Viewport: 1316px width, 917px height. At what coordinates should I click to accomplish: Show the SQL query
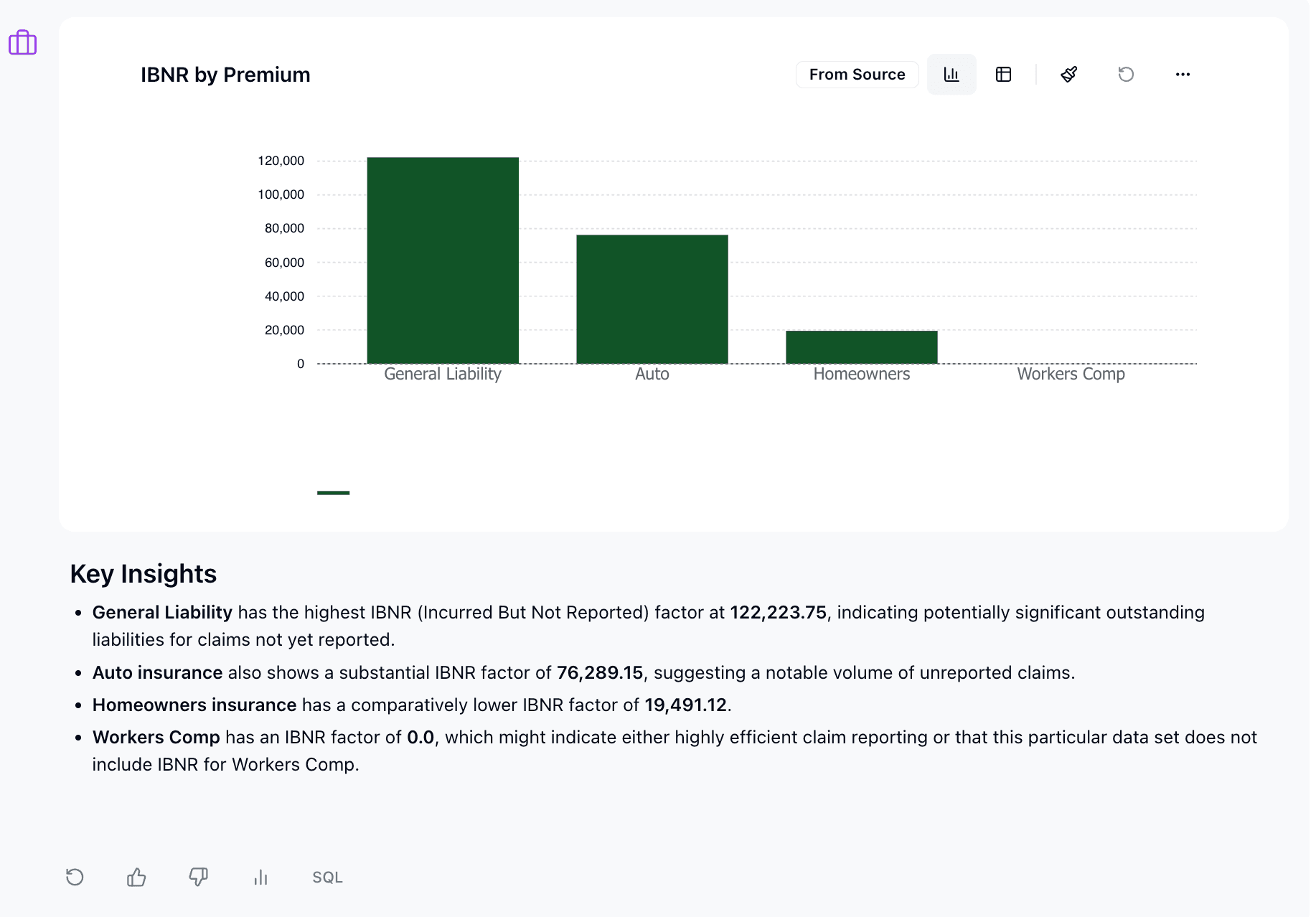327,877
